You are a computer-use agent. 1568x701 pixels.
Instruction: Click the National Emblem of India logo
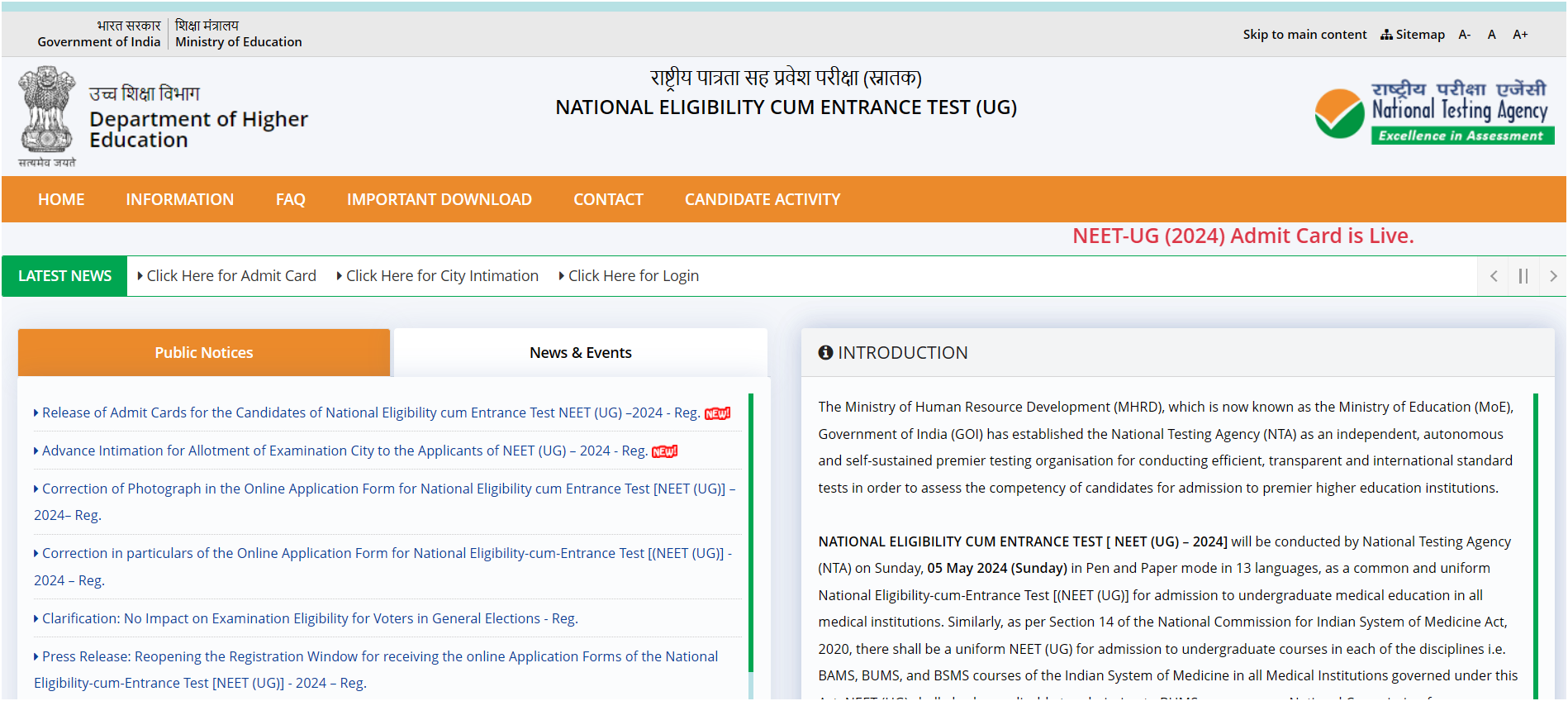47,117
